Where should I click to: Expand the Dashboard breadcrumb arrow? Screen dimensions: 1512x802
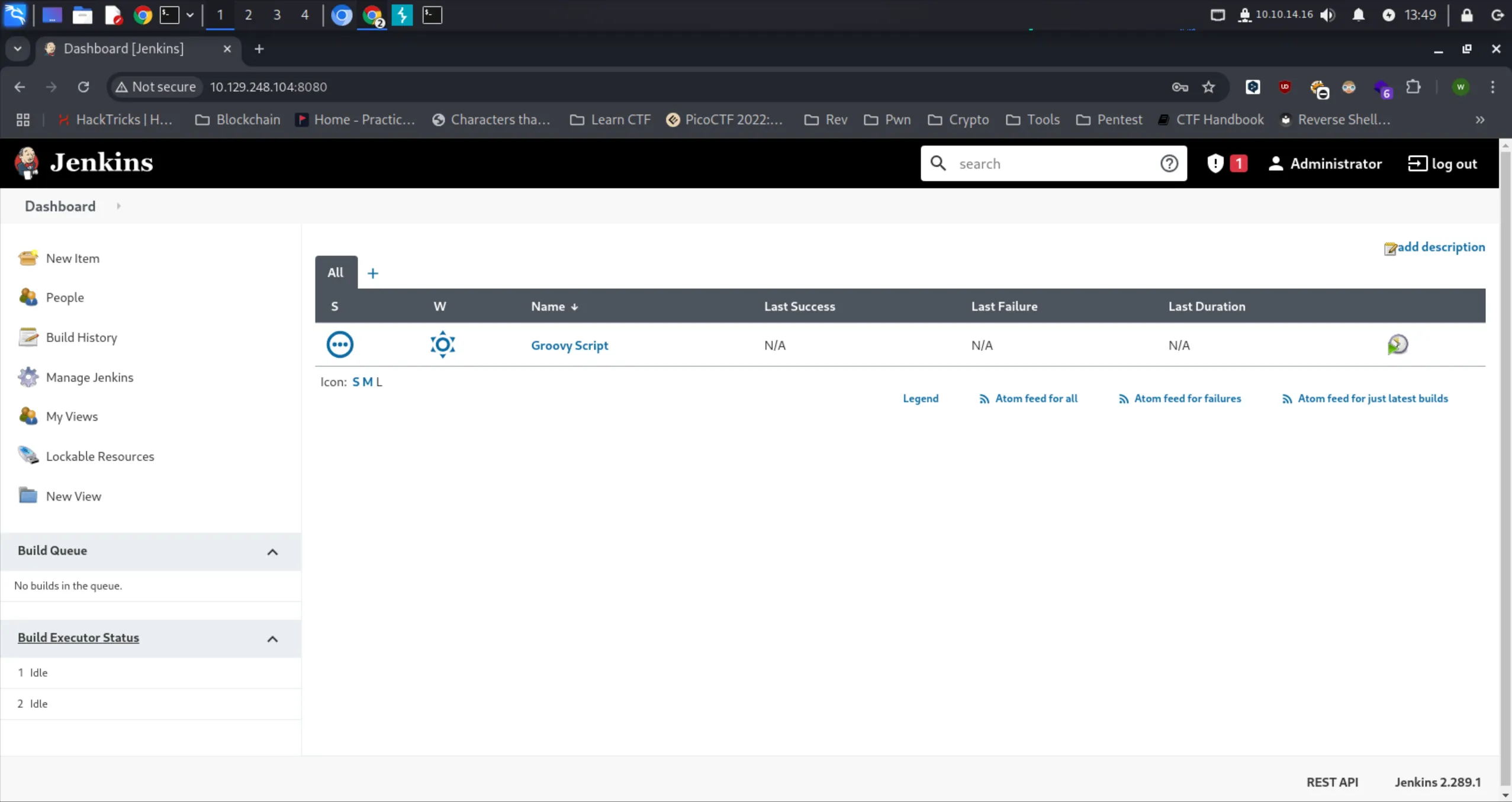click(x=119, y=206)
